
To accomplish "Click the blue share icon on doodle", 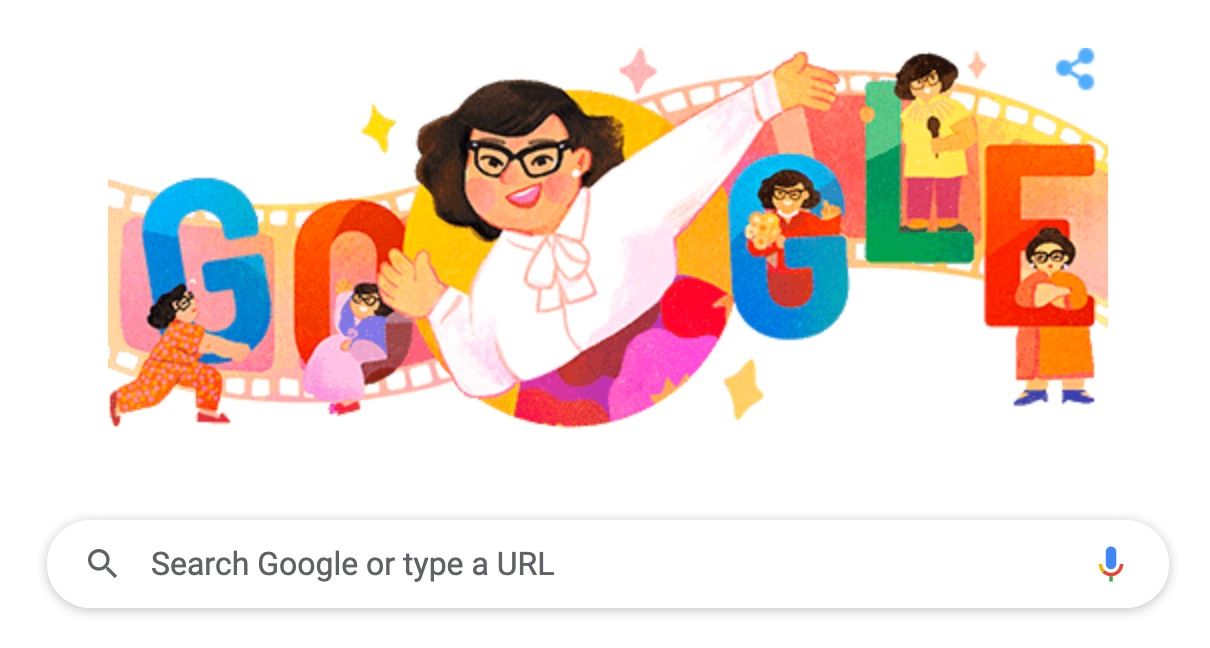I will pyautogui.click(x=1076, y=69).
